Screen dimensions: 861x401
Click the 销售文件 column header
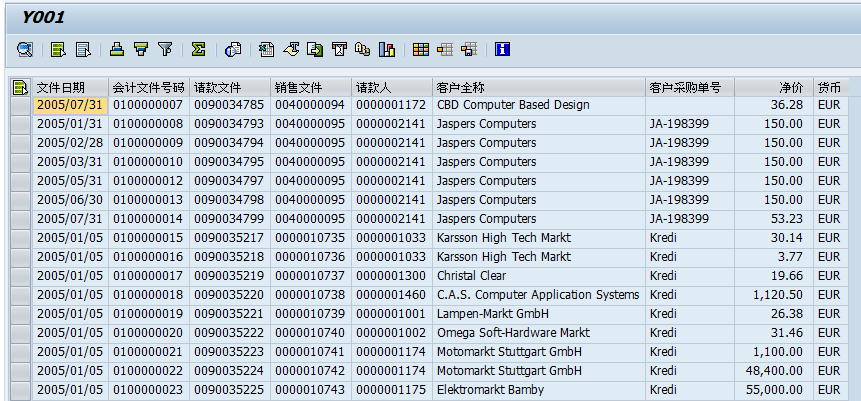311,87
